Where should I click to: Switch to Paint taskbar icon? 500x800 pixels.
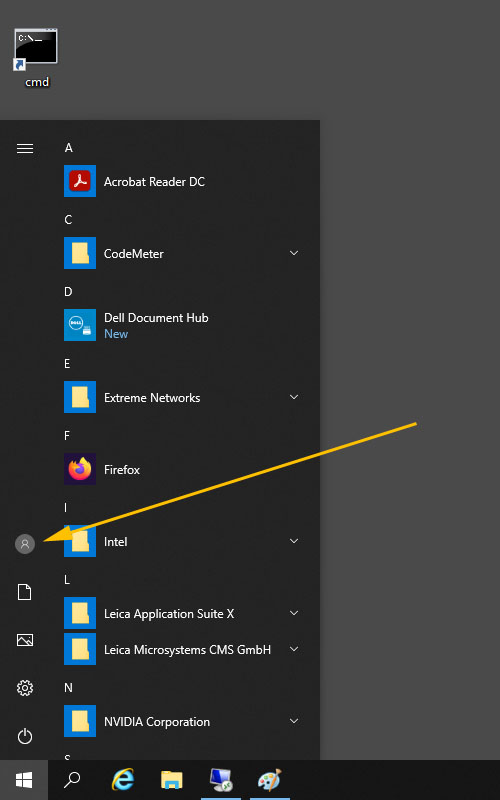(270, 780)
